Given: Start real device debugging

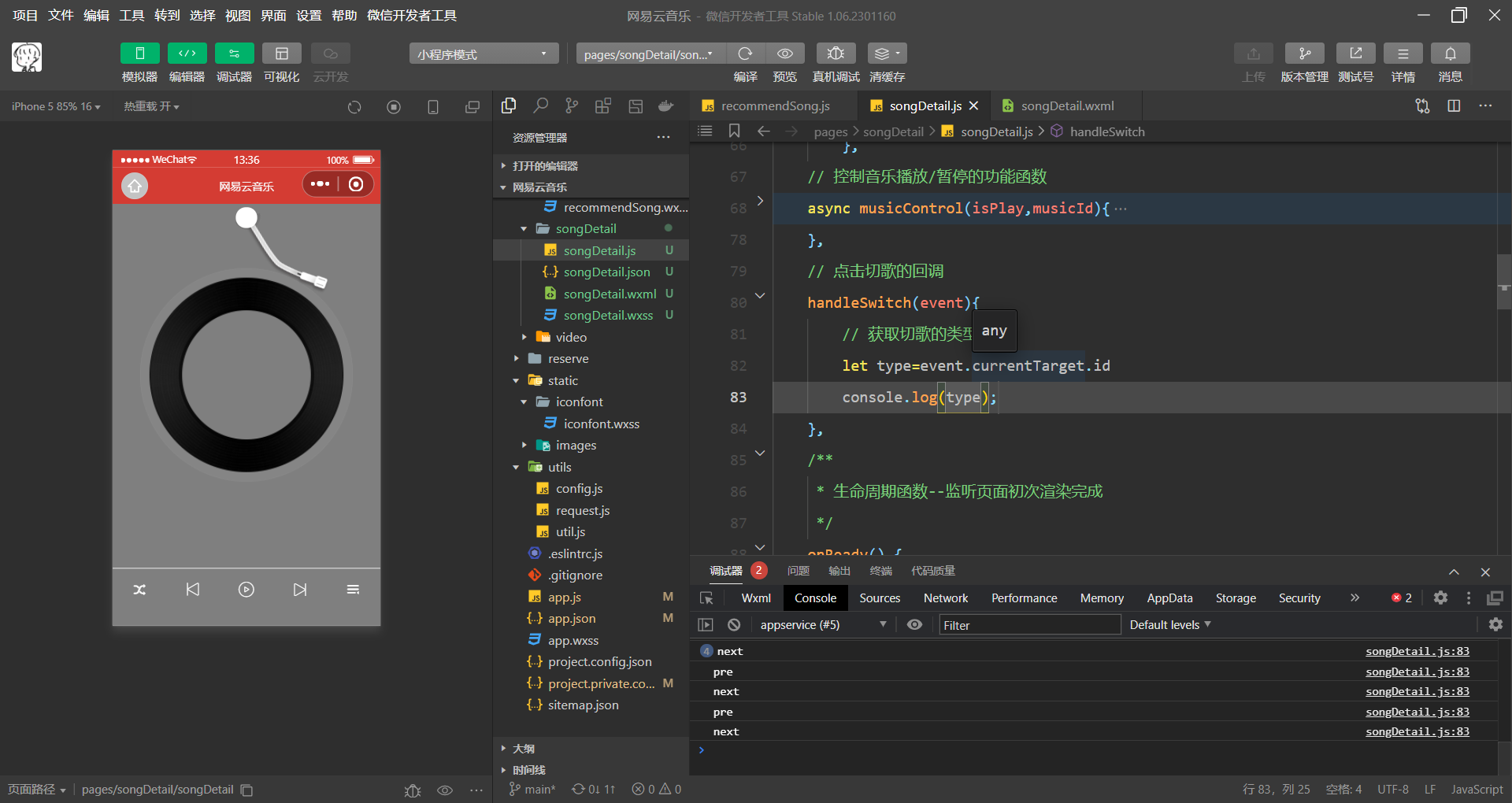Looking at the screenshot, I should point(836,54).
